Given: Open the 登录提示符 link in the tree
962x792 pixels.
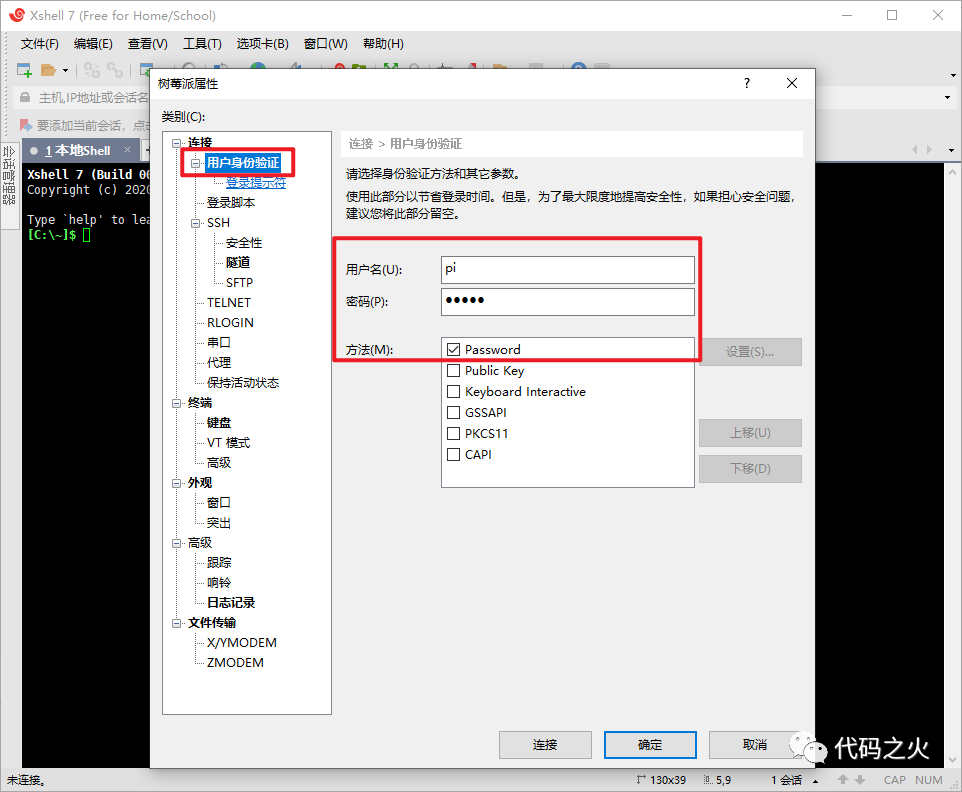Looking at the screenshot, I should pyautogui.click(x=256, y=182).
